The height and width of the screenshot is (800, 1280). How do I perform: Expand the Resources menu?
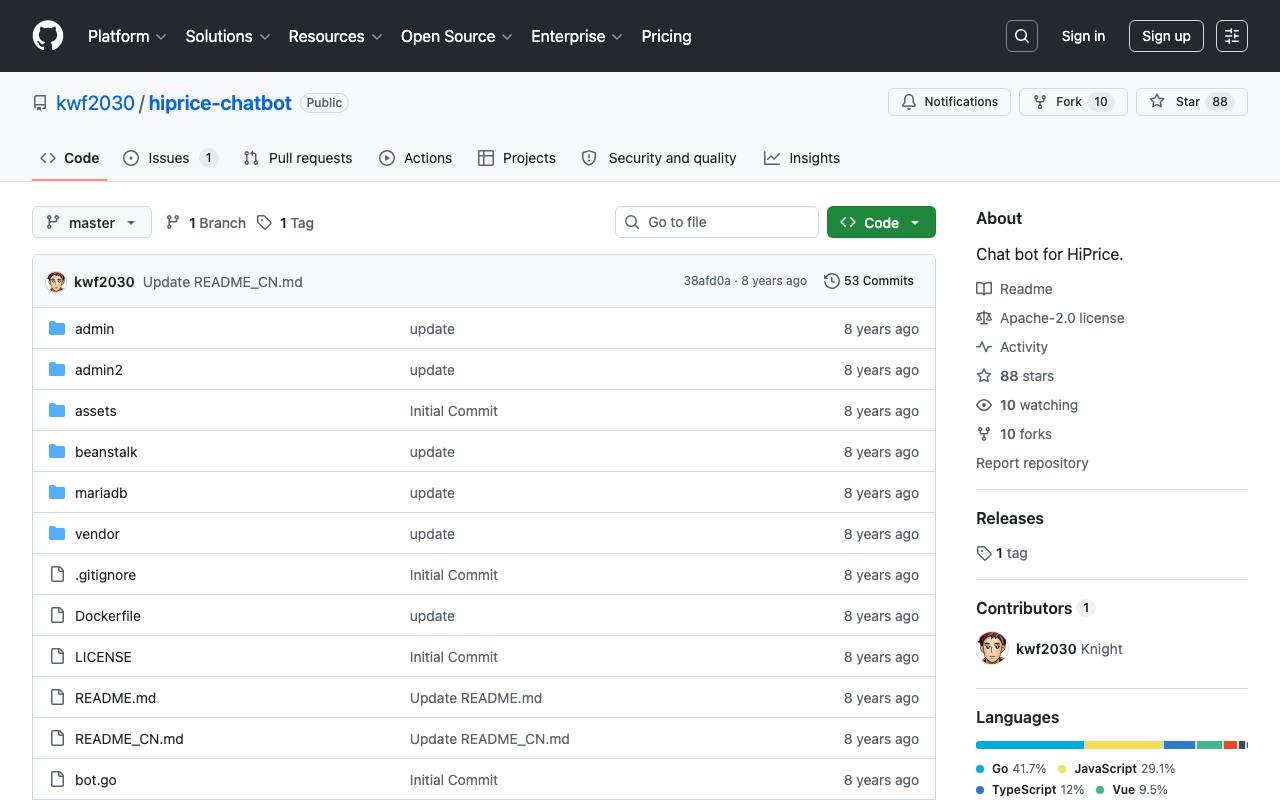(x=335, y=36)
